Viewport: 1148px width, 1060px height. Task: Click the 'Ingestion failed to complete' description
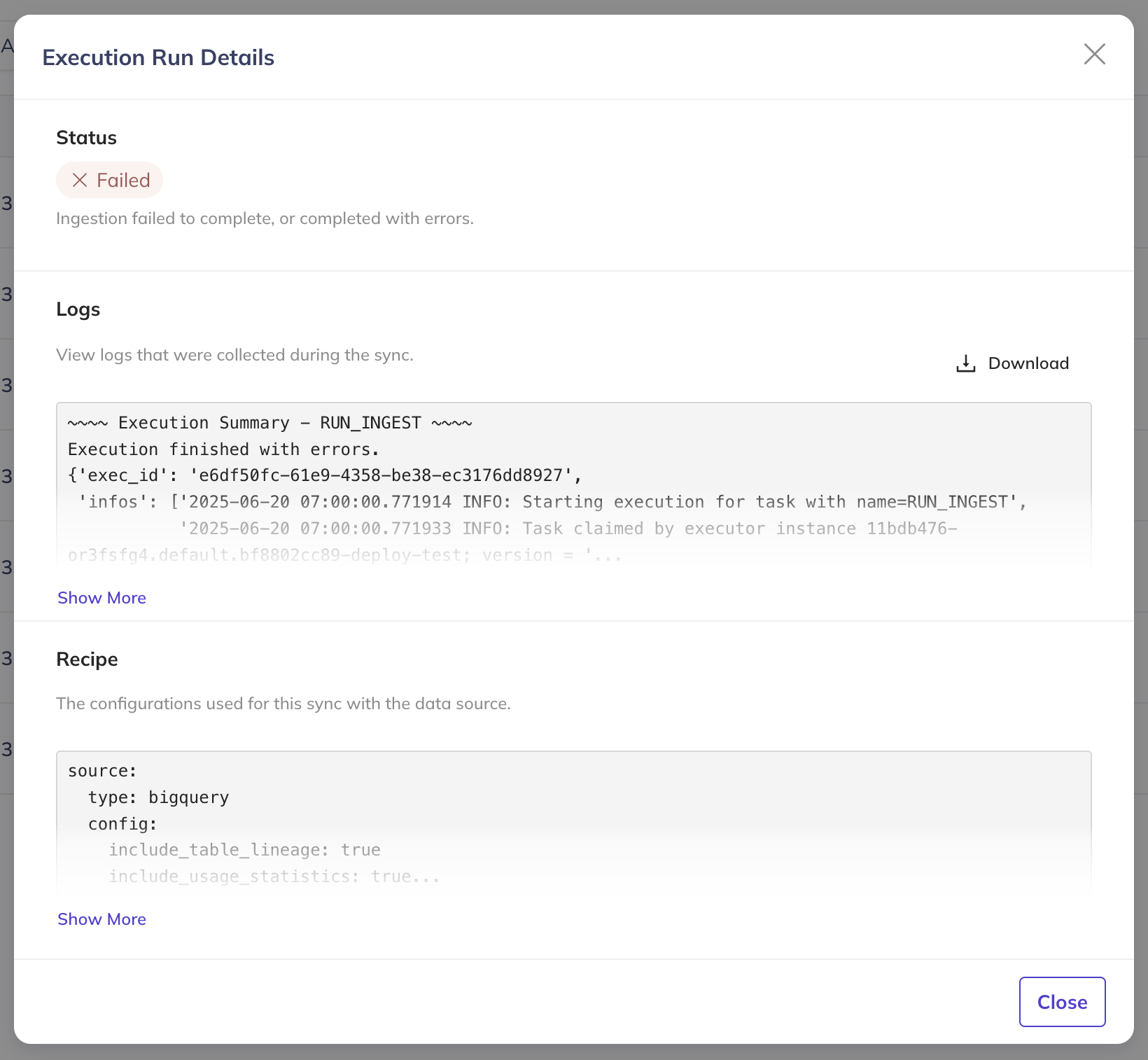[265, 218]
